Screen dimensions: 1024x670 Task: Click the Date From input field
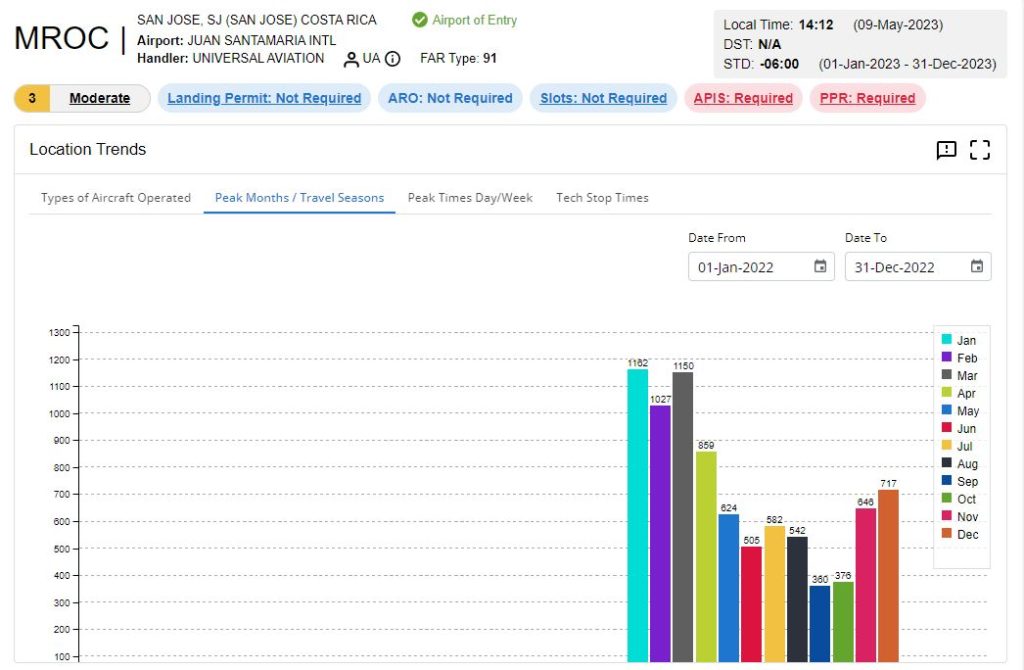click(750, 267)
